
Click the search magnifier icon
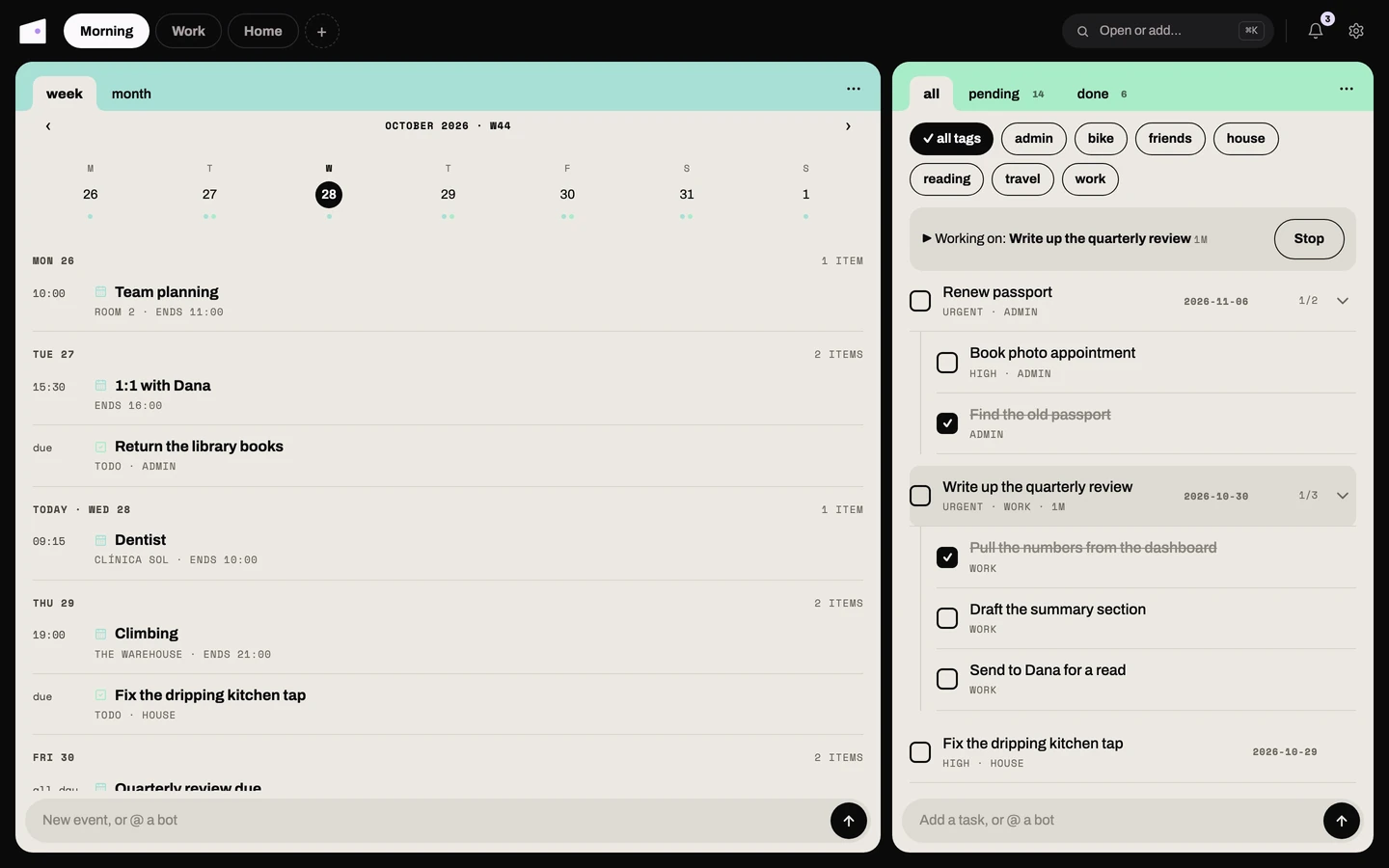(x=1082, y=31)
